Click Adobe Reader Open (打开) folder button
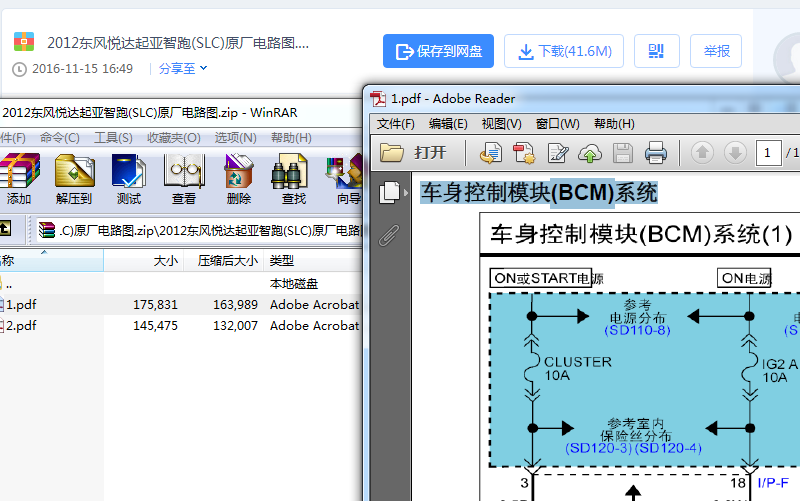 click(413, 153)
